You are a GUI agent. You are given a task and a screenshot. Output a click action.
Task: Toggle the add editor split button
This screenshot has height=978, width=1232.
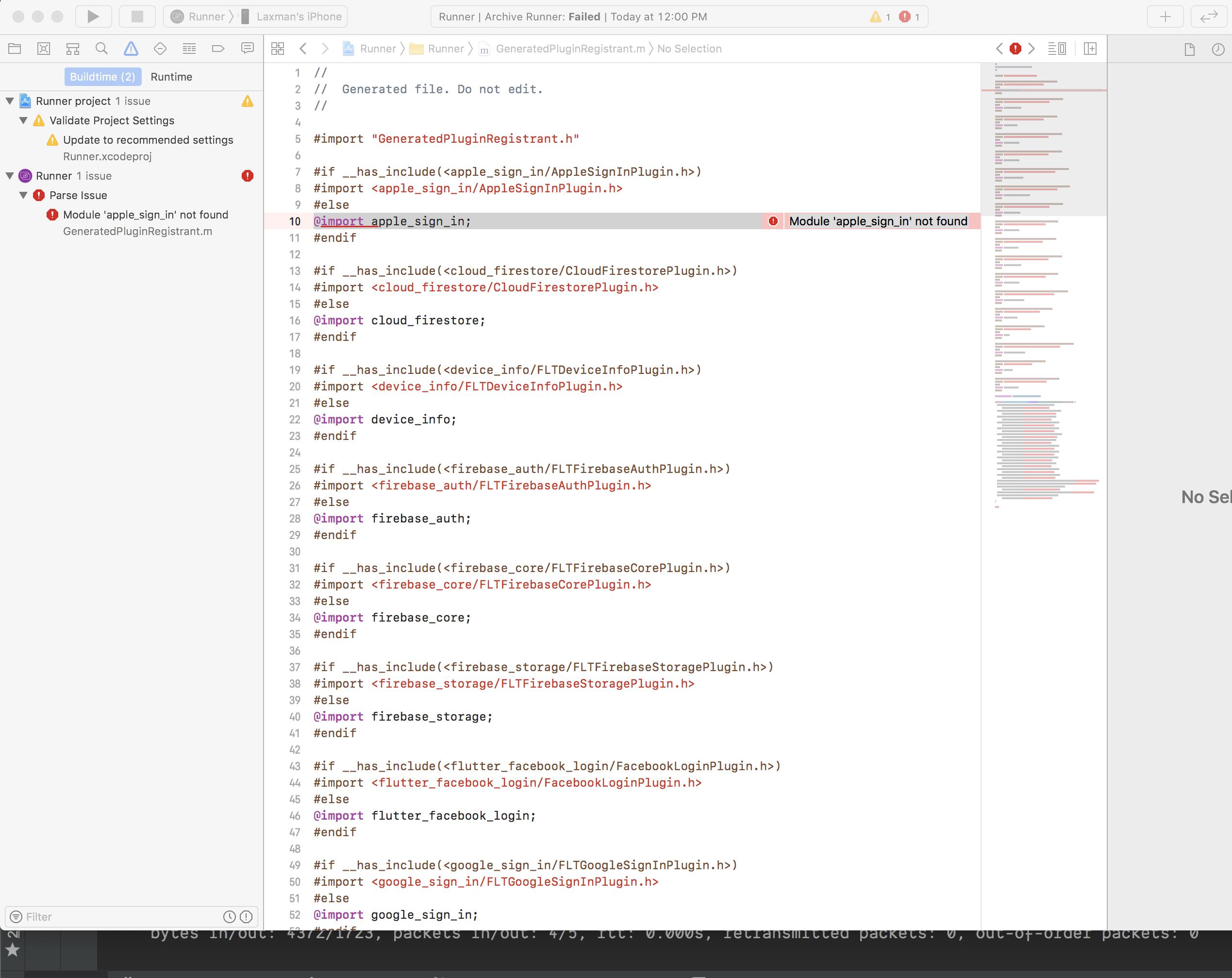[x=1090, y=49]
